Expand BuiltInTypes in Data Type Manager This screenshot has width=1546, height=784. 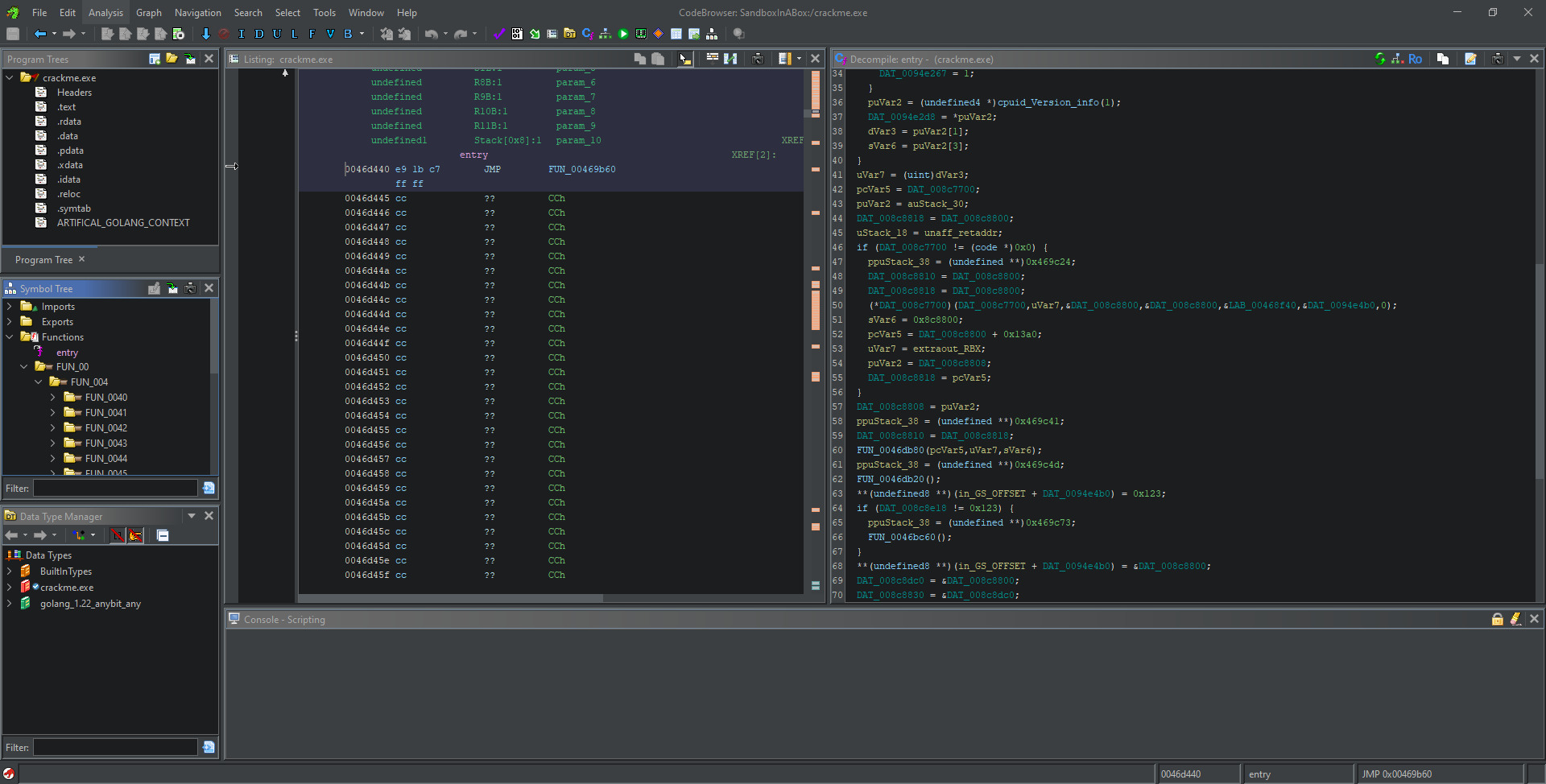9,571
